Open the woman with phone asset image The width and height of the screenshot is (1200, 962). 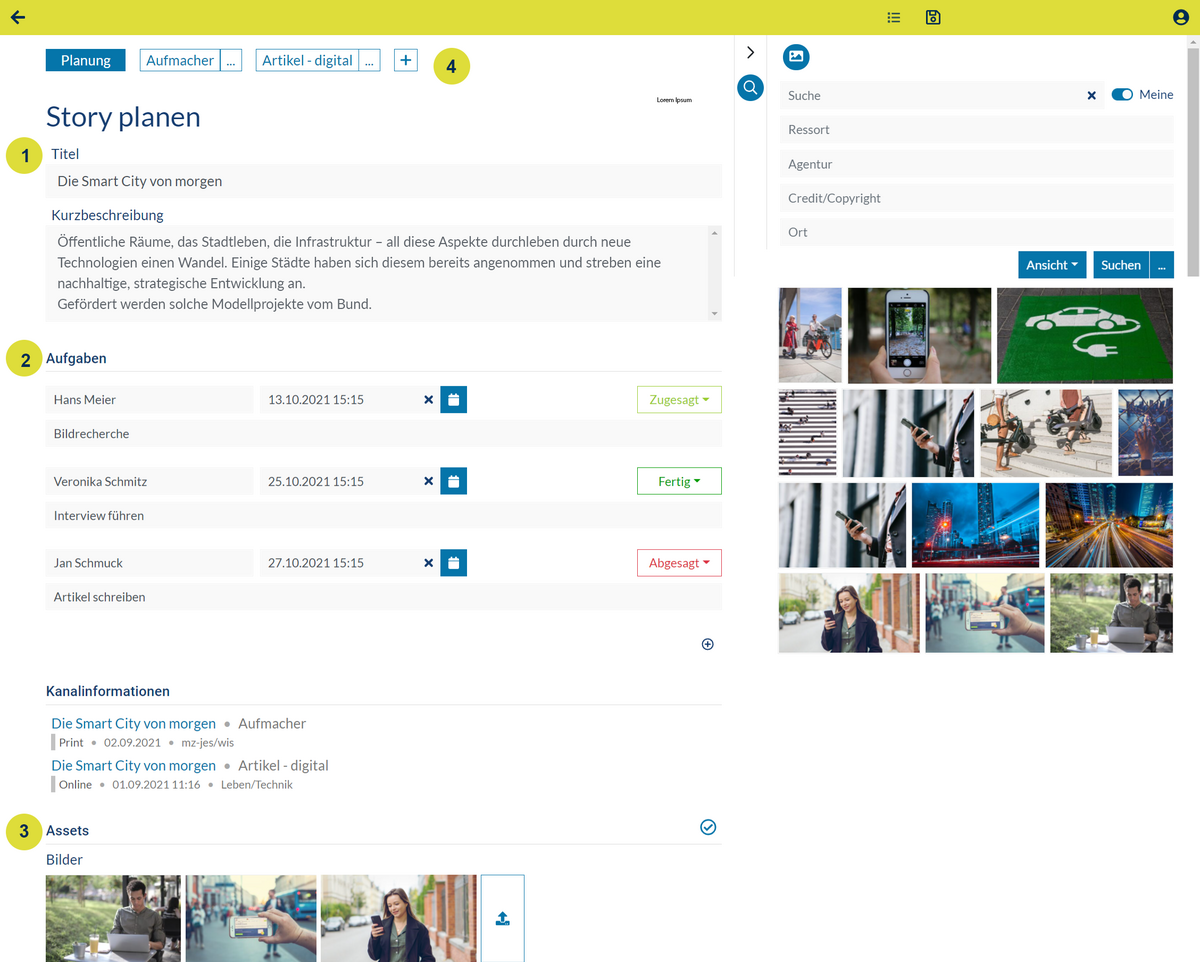[399, 918]
